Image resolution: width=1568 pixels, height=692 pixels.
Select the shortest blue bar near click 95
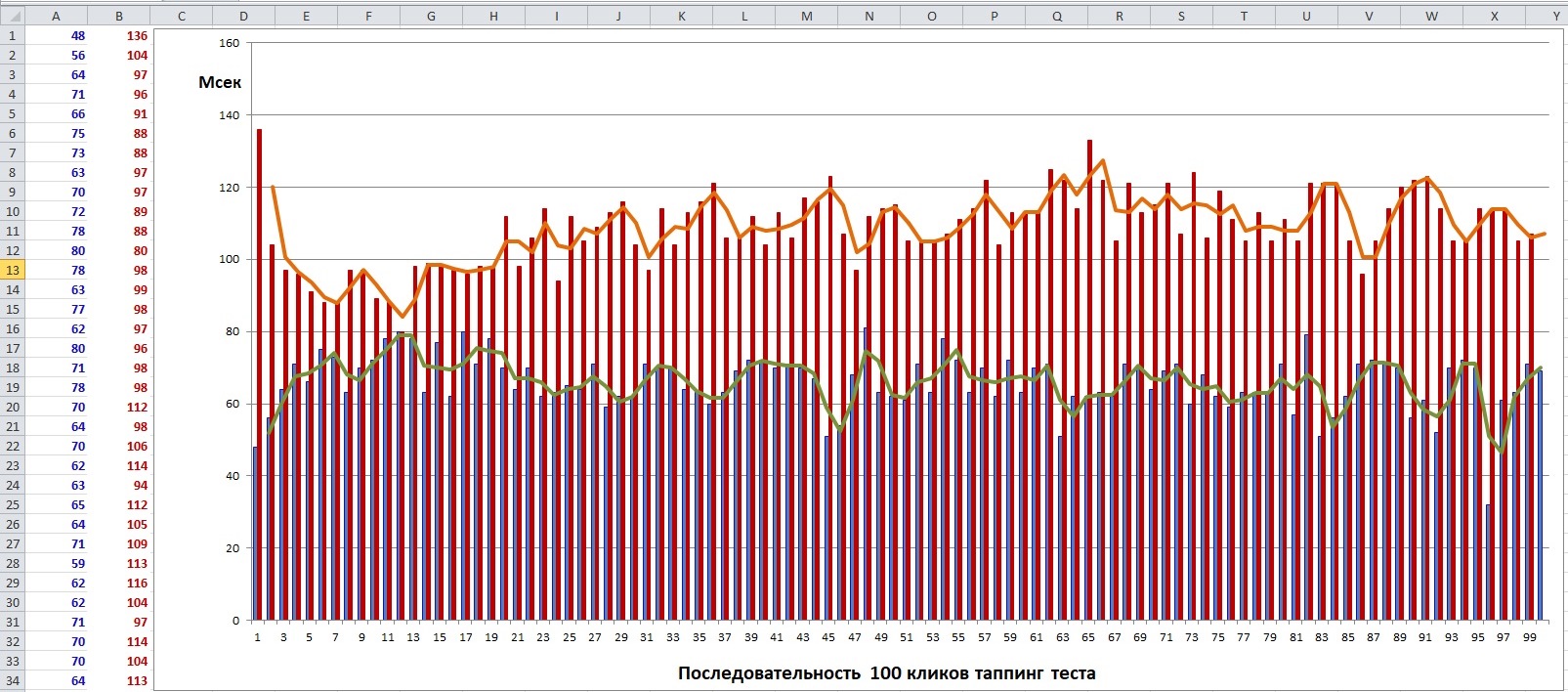pyautogui.click(x=1489, y=562)
